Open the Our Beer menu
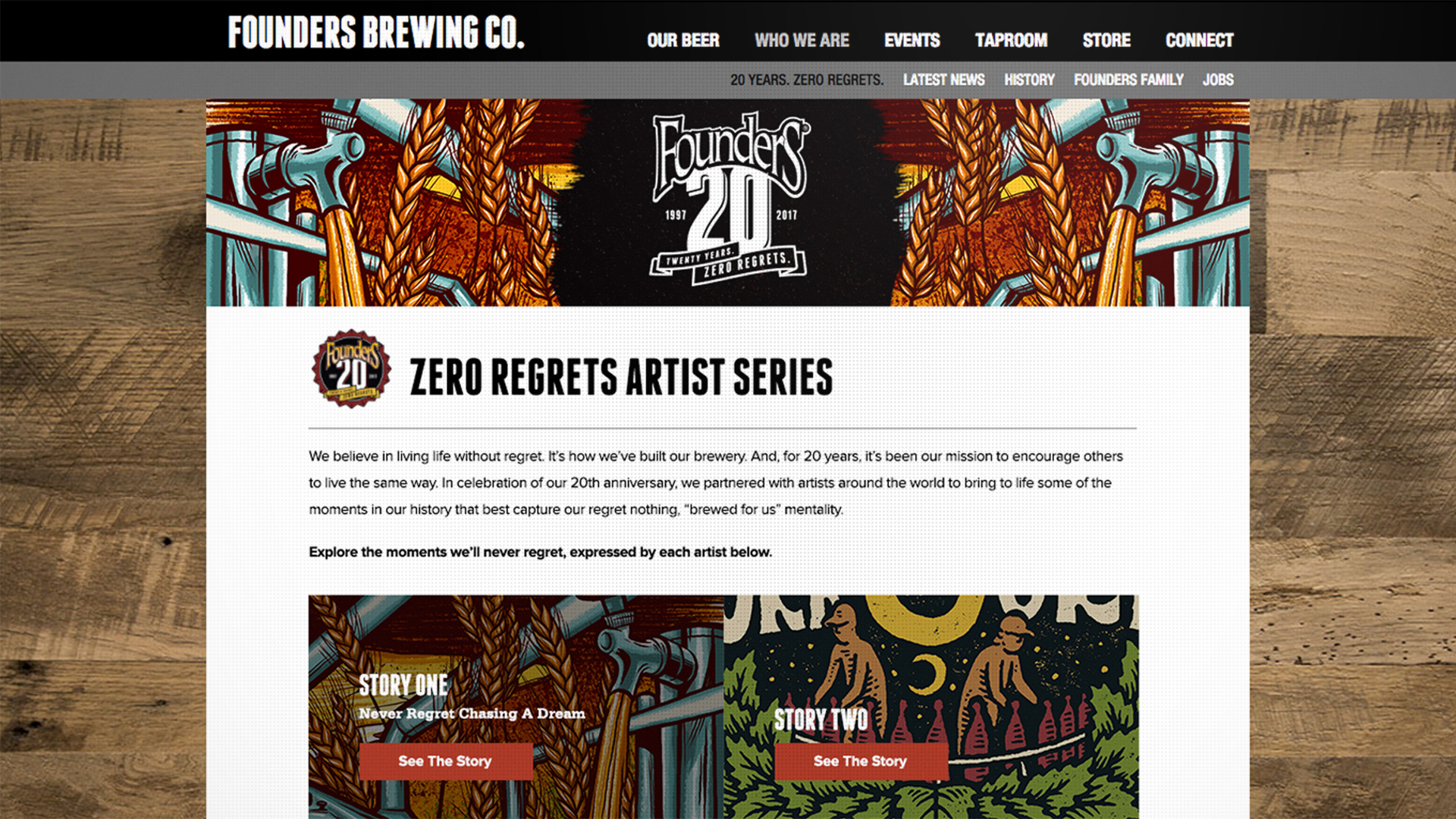 pyautogui.click(x=682, y=40)
